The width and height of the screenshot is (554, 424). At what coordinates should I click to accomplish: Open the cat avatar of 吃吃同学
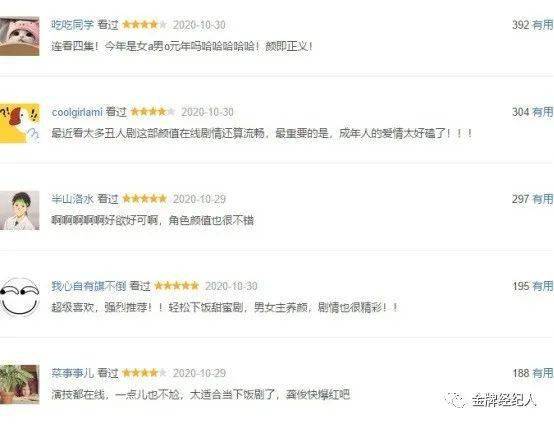(19, 36)
